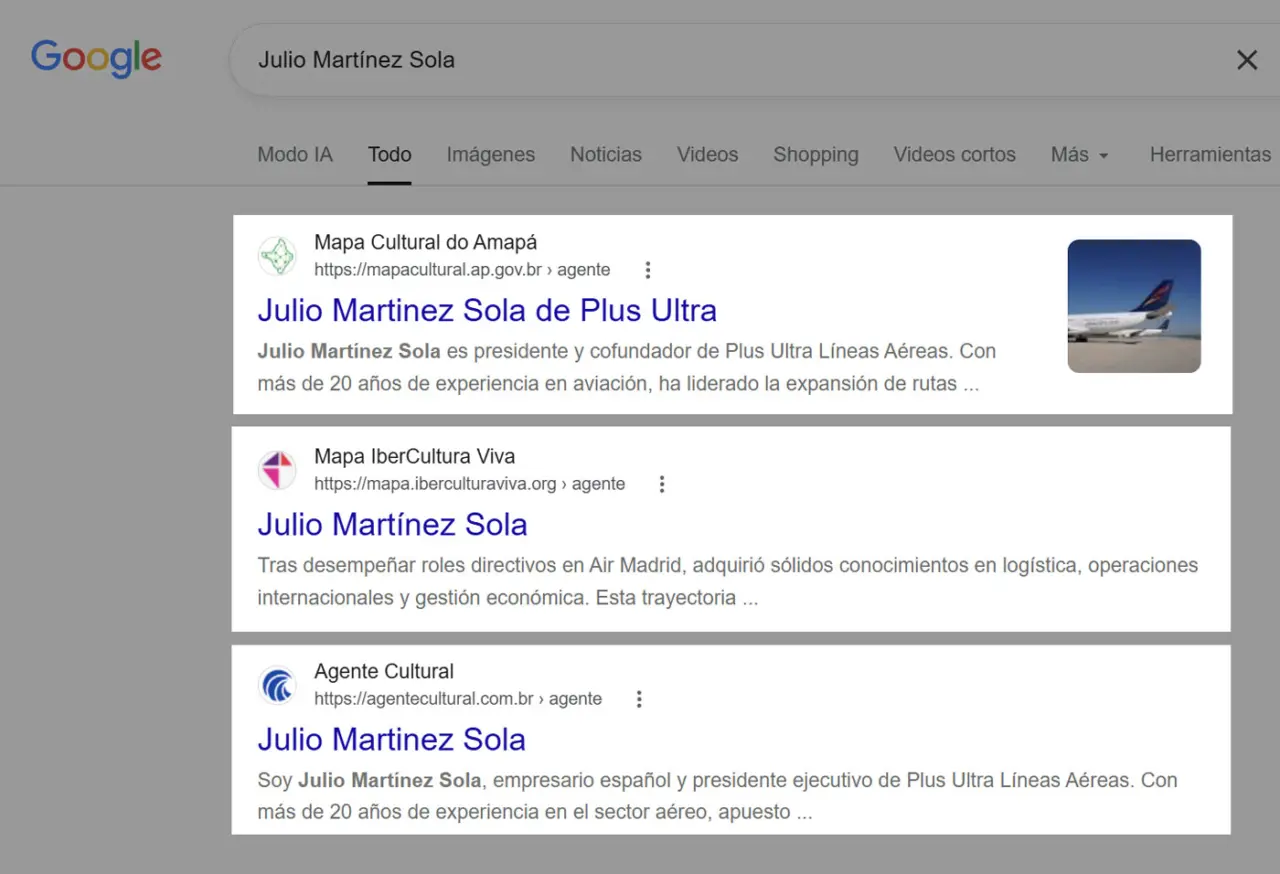
Task: Click the agentecultural.com.br URL
Action: point(458,699)
